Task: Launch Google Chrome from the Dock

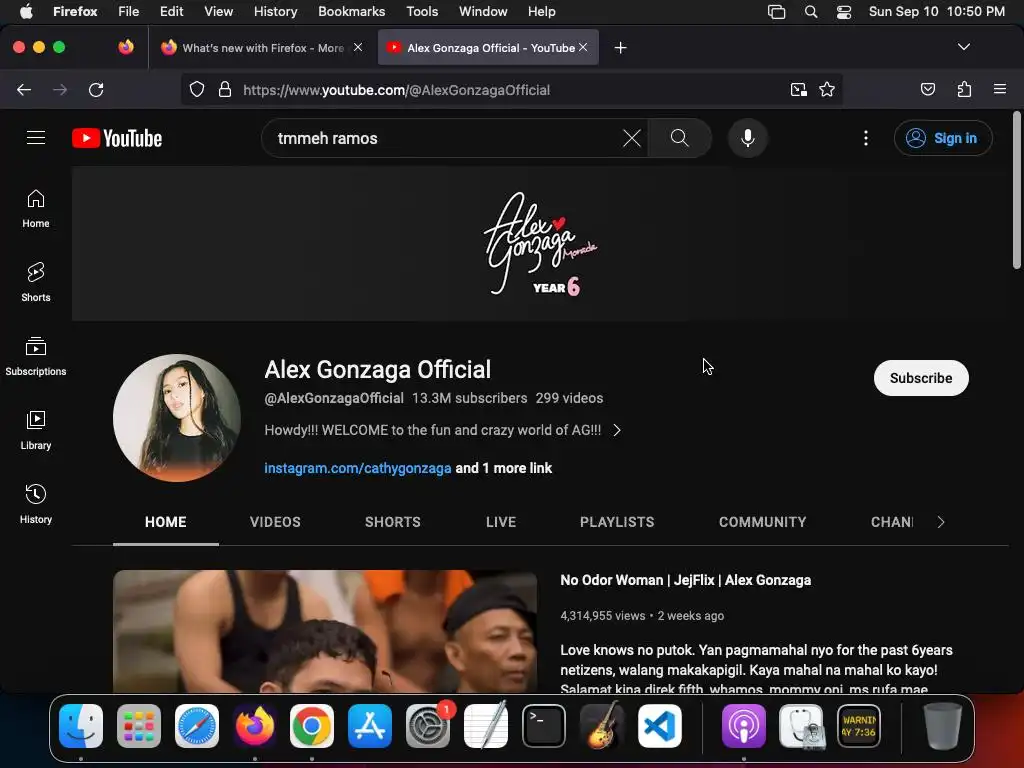Action: 312,726
